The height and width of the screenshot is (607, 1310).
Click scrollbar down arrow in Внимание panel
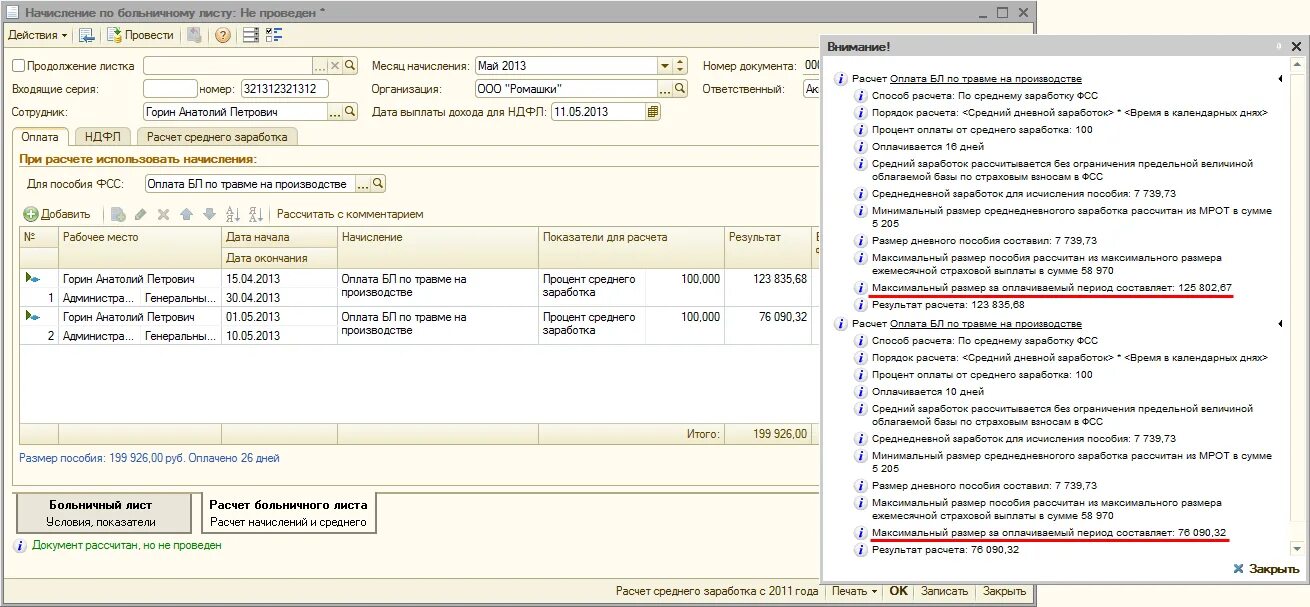click(x=1298, y=548)
